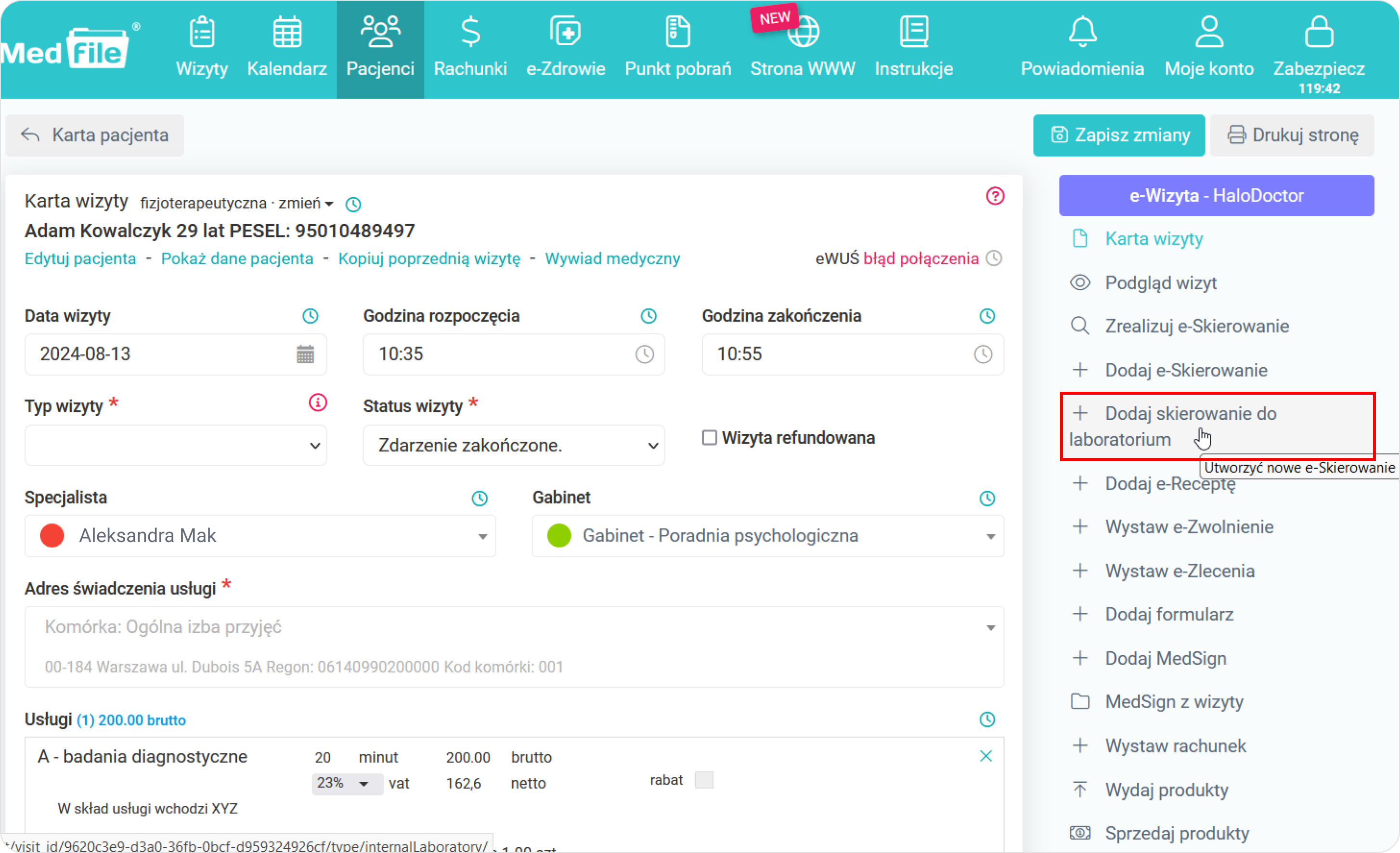1400x853 pixels.
Task: Open the calendar picker in Data wizyty
Action: tap(305, 354)
